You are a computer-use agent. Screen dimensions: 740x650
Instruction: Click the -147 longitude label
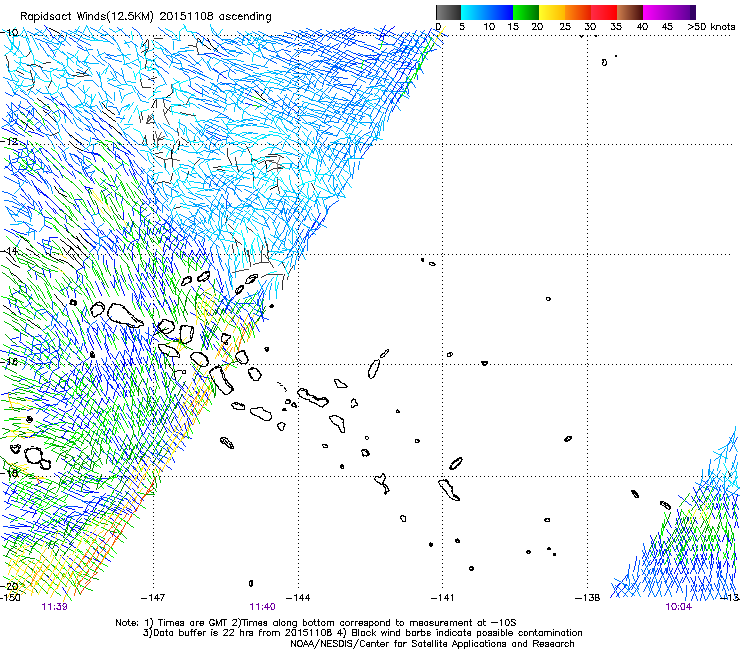[153, 598]
